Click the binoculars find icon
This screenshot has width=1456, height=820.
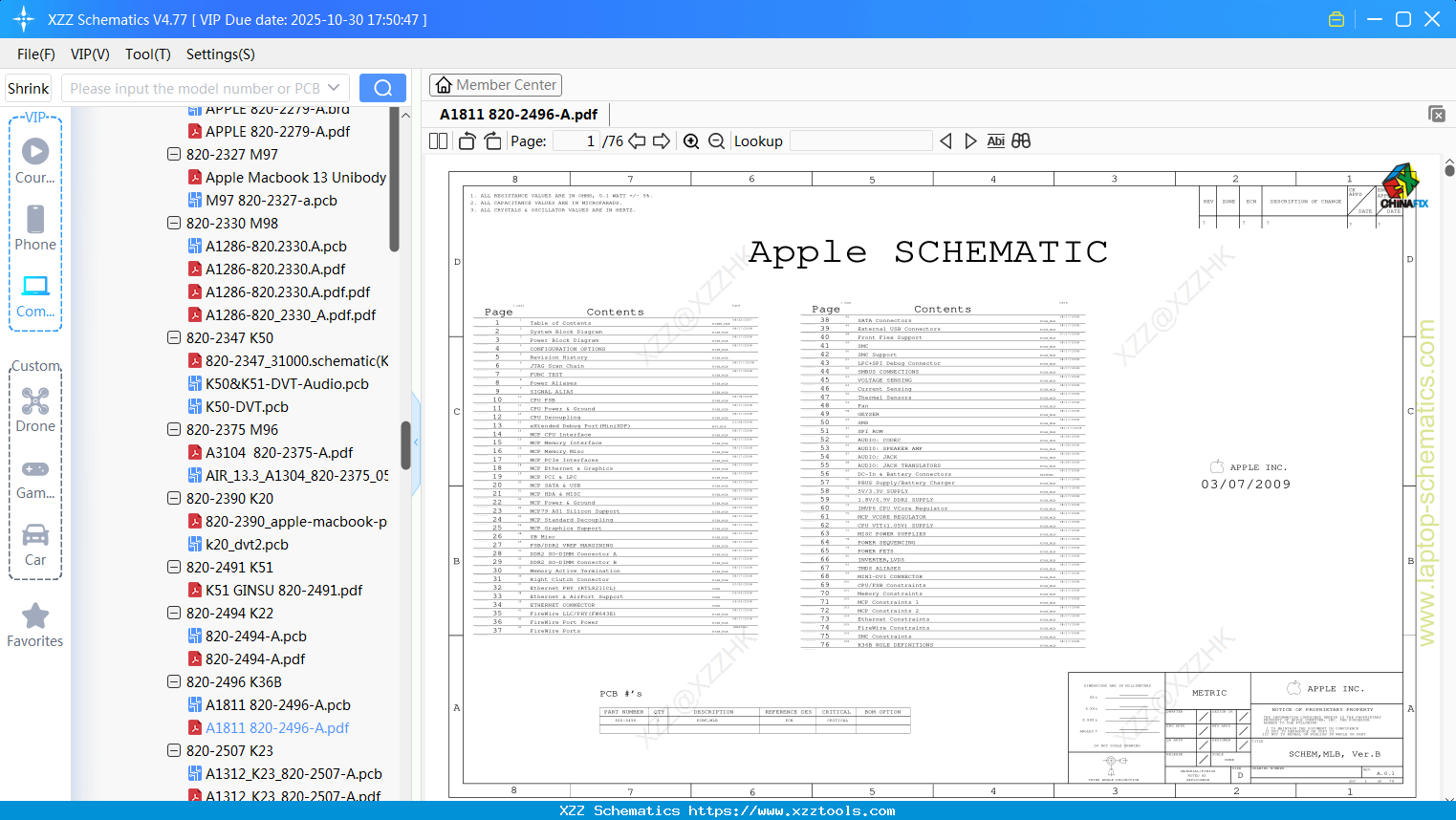pos(1021,141)
